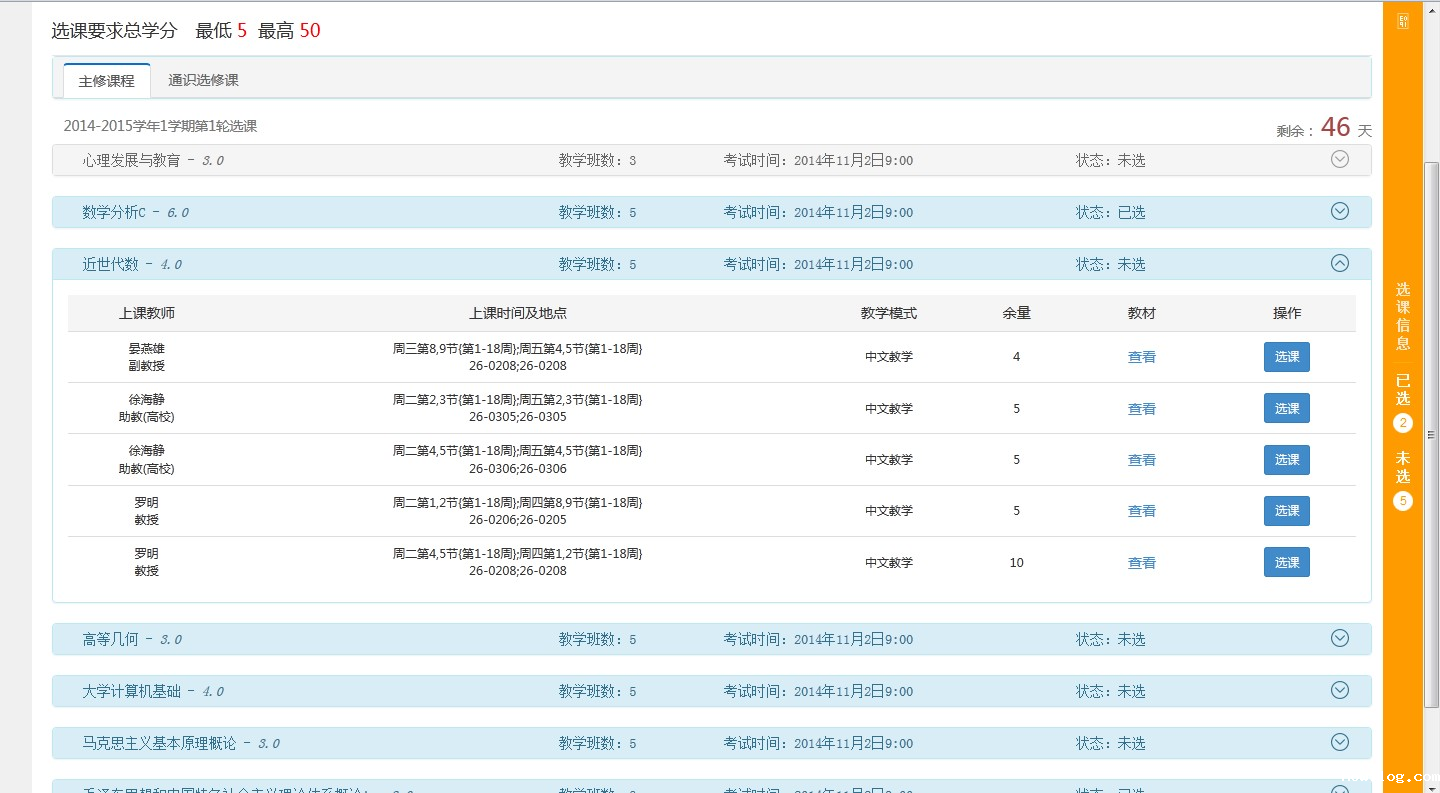Viewport: 1440px width, 793px height.
Task: Expand the 马克思主义基本原理概论 chevron icon
Action: 1340,742
